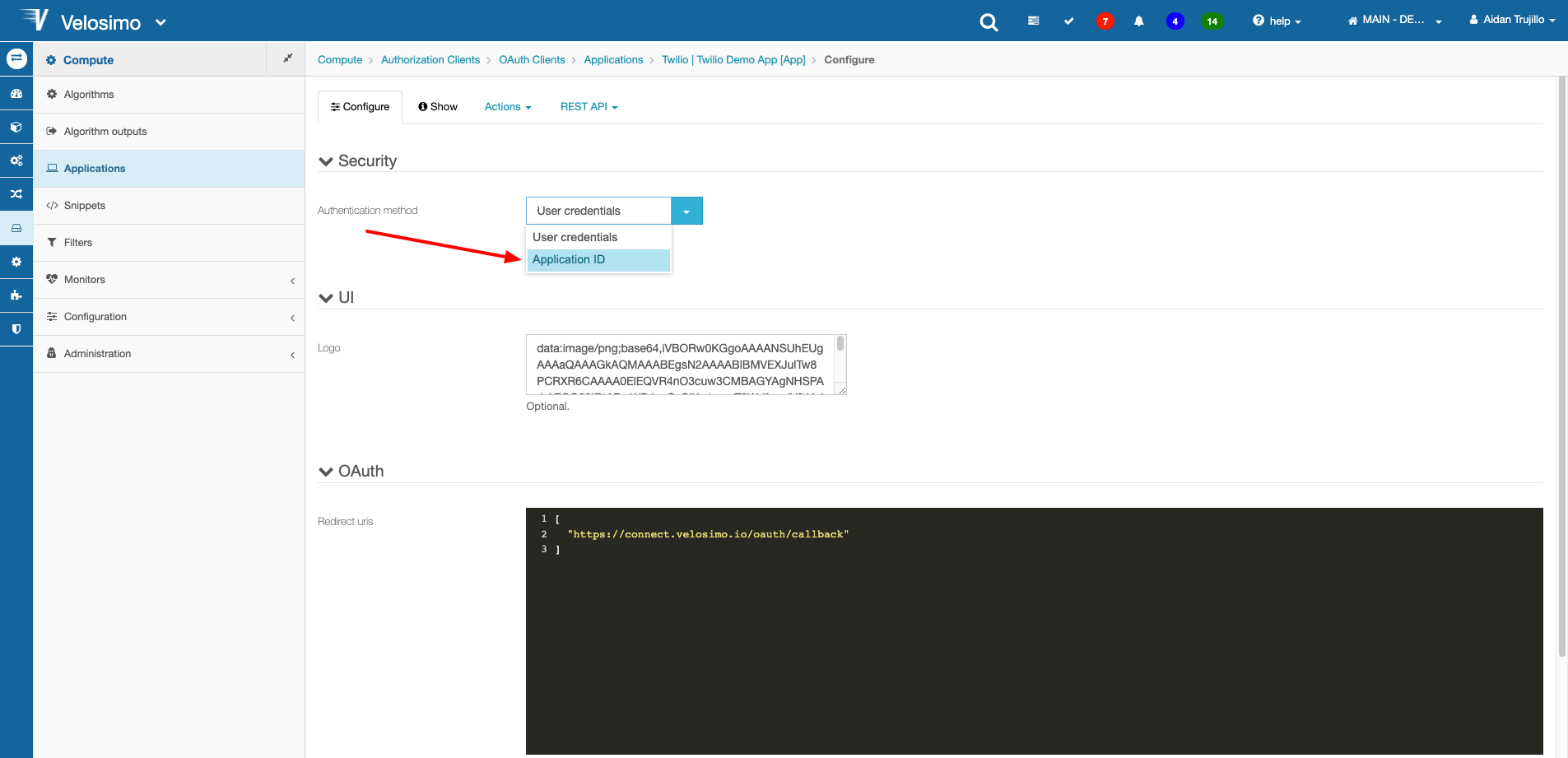1568x758 pixels.
Task: Open the global search magnifier
Action: pyautogui.click(x=989, y=22)
